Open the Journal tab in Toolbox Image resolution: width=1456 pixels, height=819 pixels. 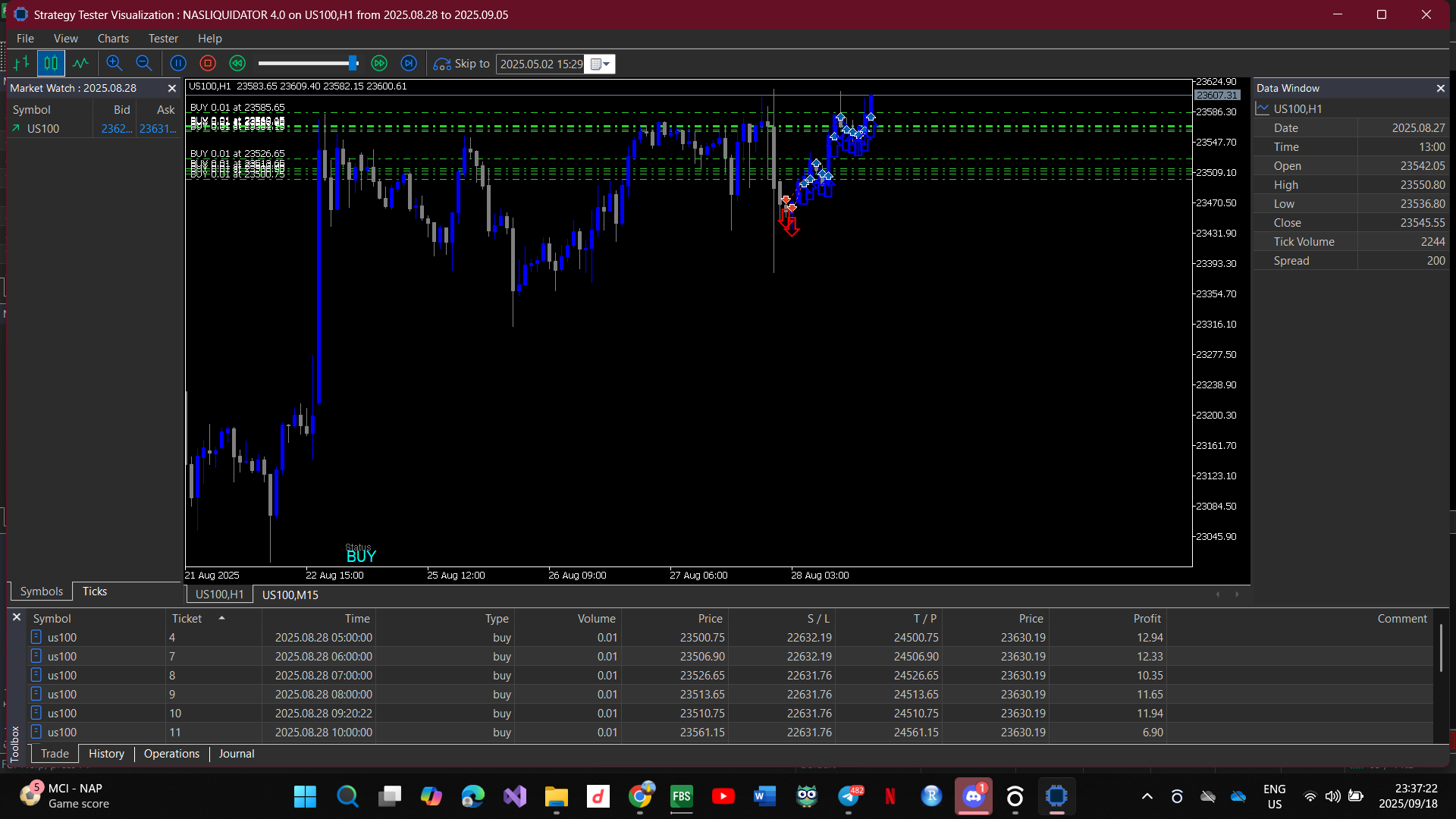click(237, 754)
